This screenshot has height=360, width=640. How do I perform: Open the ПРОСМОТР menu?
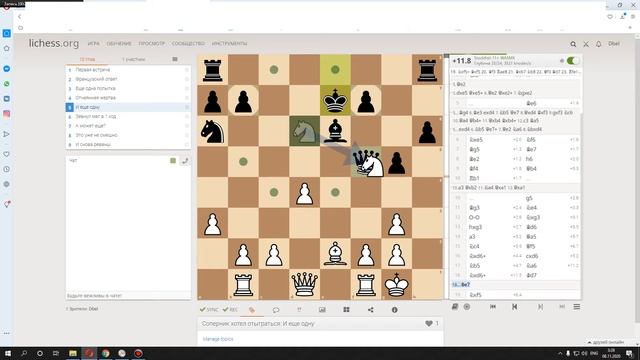[x=151, y=44]
